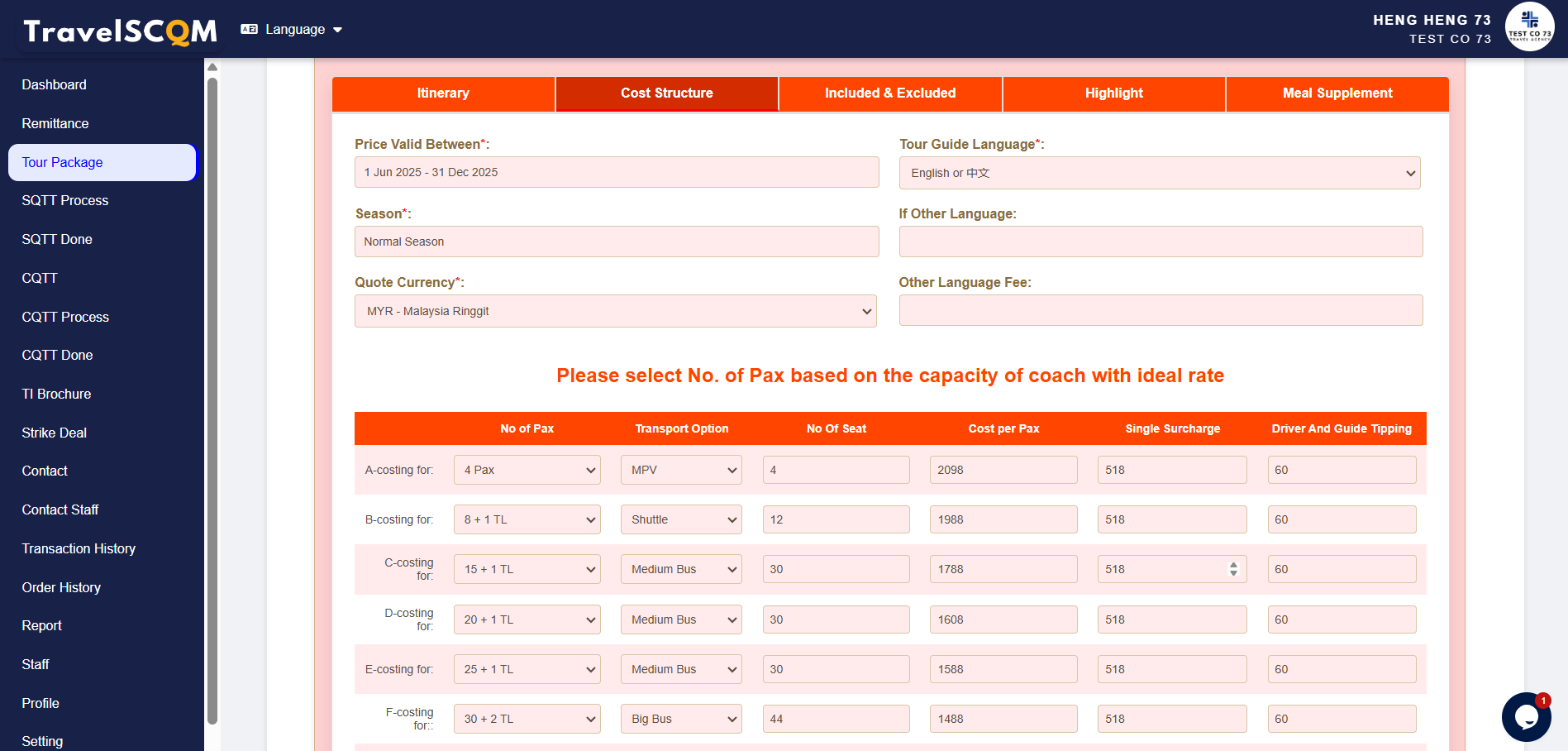
Task: Switch to the Included & Excluded tab
Action: [889, 93]
